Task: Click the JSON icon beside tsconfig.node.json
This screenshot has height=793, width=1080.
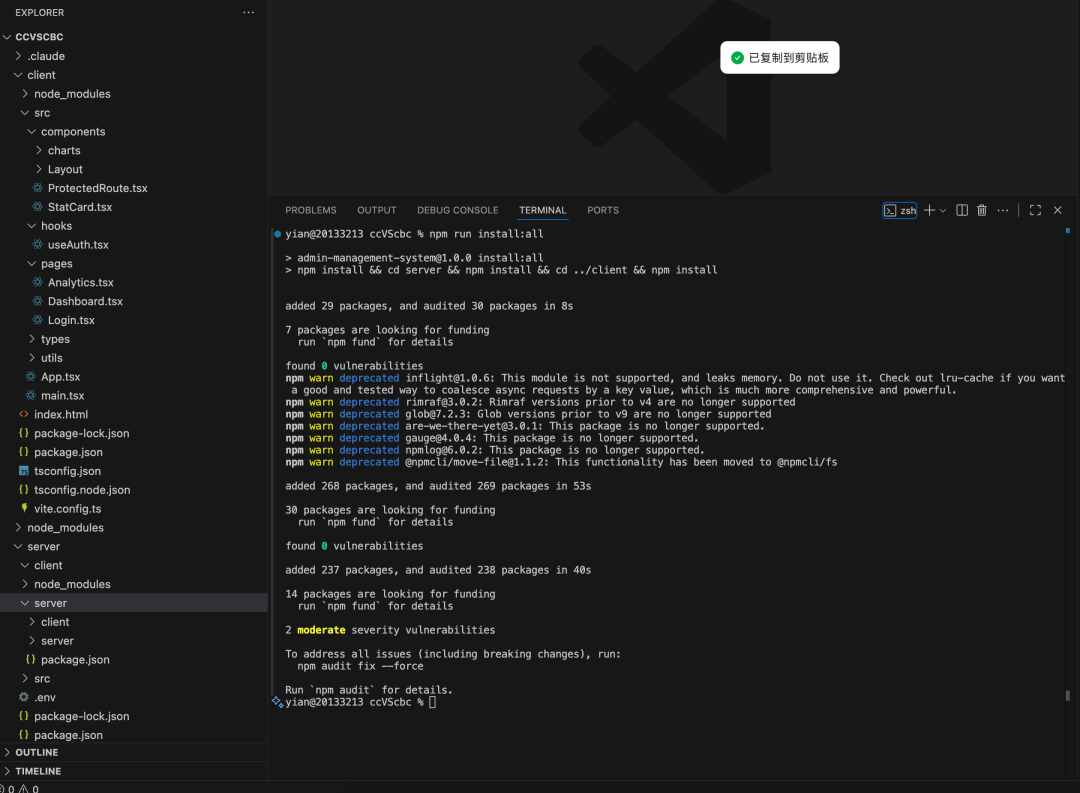Action: [x=23, y=490]
